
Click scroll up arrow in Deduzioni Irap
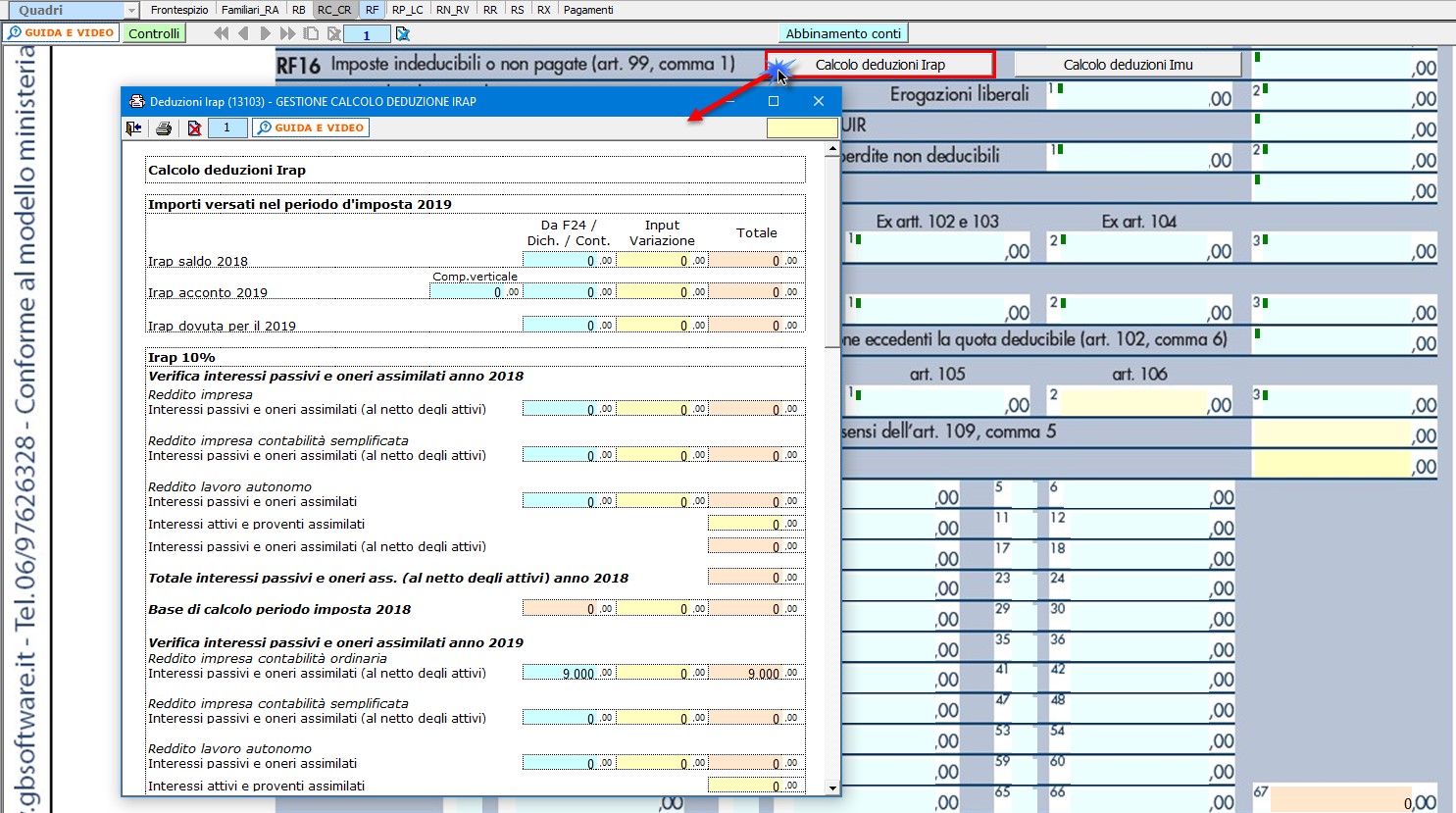click(832, 149)
